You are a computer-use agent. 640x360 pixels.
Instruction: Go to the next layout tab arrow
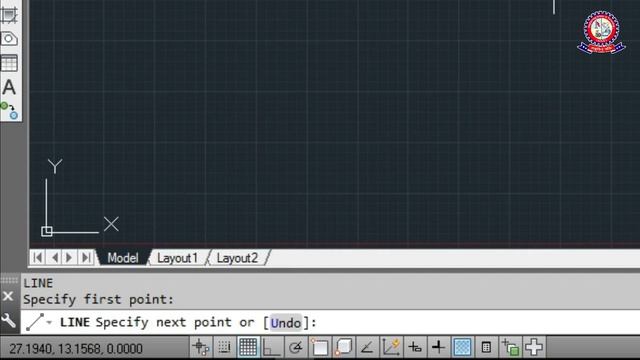[x=69, y=258]
